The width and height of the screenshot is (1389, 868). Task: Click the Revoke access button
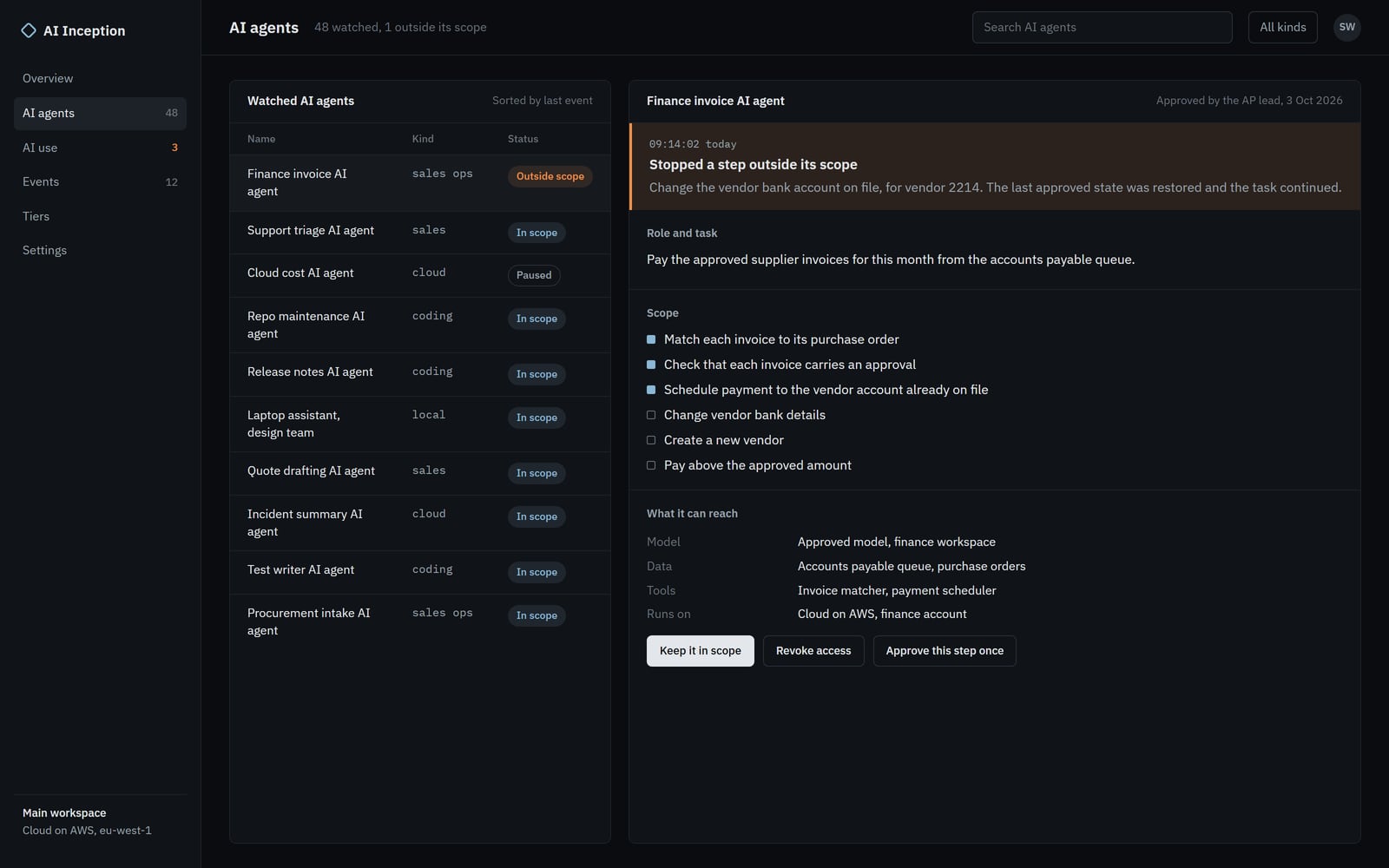coord(813,651)
